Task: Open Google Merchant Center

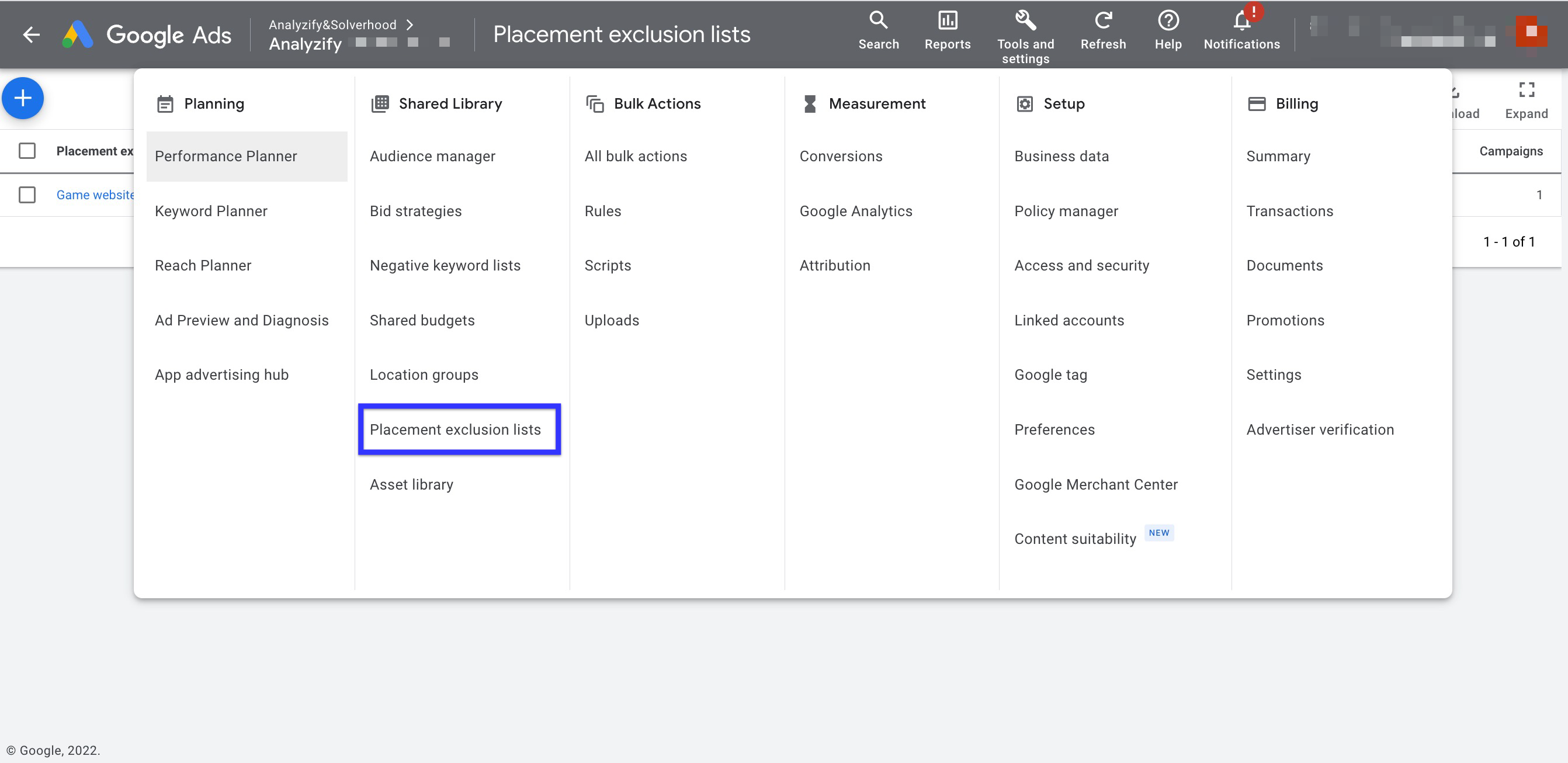Action: point(1095,485)
